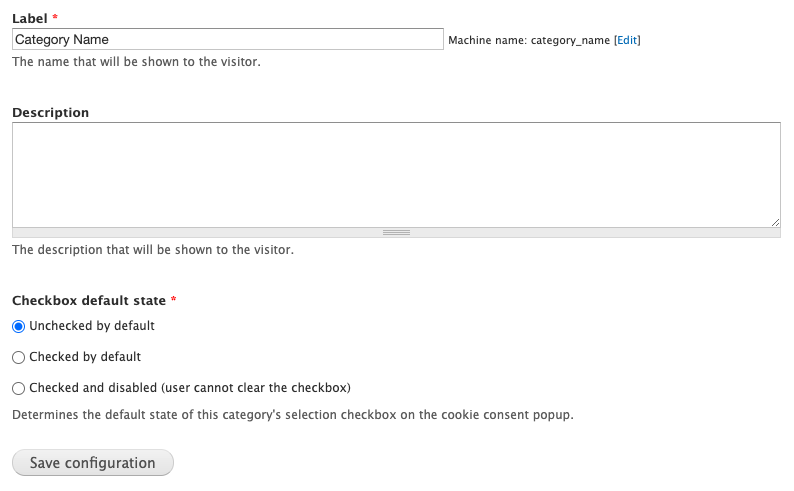
Task: Click the Checkbox default state heading
Action: 89,301
